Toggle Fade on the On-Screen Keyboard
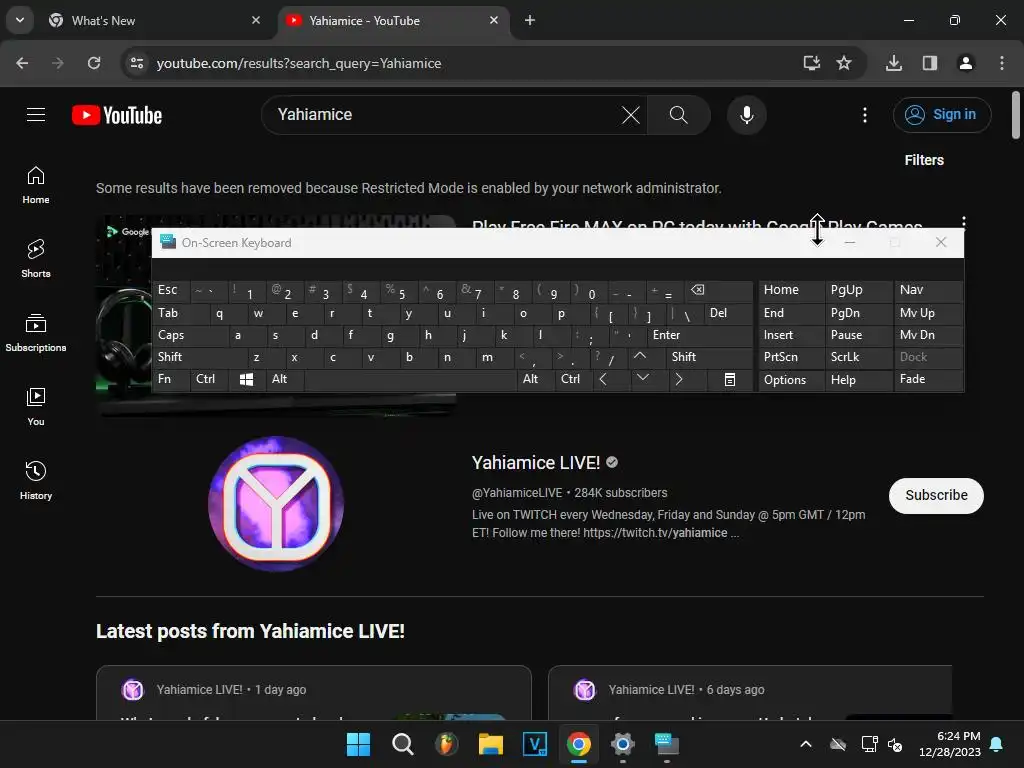 click(927, 379)
